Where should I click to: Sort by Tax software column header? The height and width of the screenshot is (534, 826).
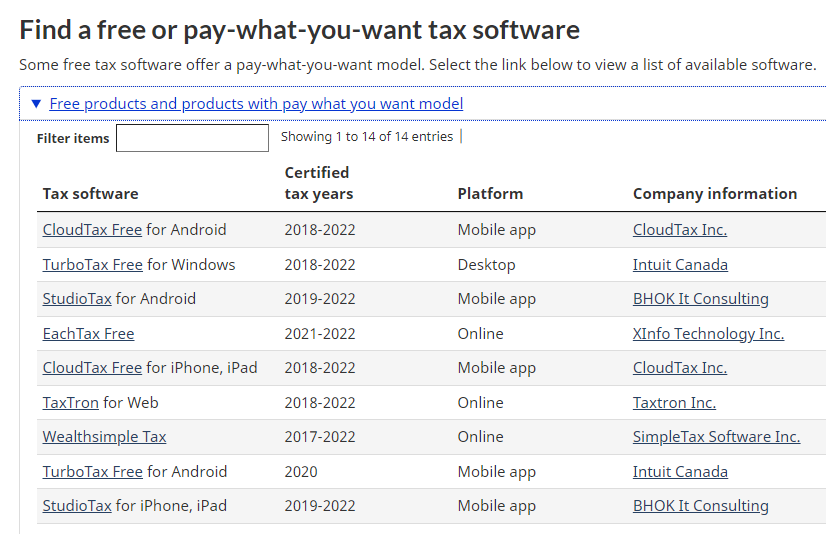(x=91, y=194)
